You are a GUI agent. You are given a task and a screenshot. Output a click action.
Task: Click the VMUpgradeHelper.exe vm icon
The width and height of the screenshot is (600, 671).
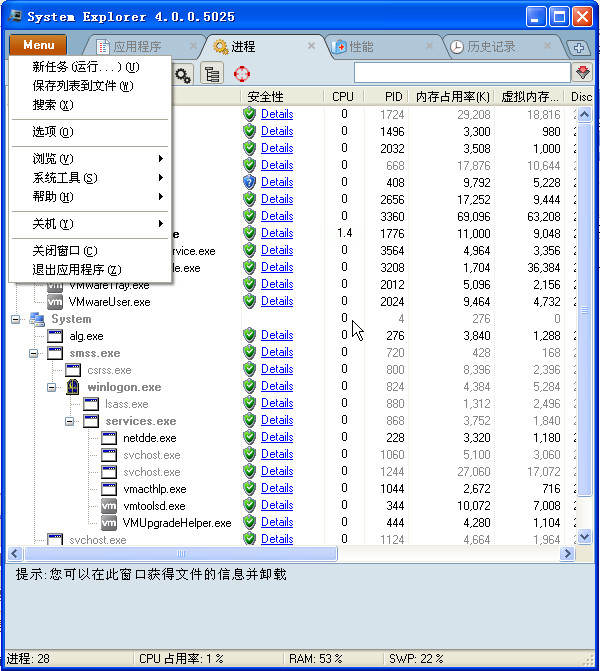click(x=109, y=523)
